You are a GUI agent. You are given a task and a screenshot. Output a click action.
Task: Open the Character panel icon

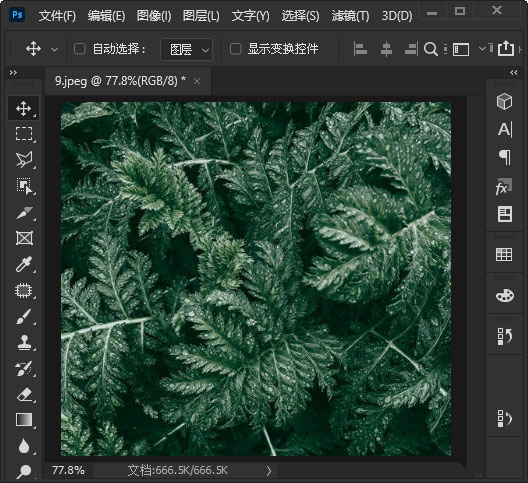tap(505, 129)
